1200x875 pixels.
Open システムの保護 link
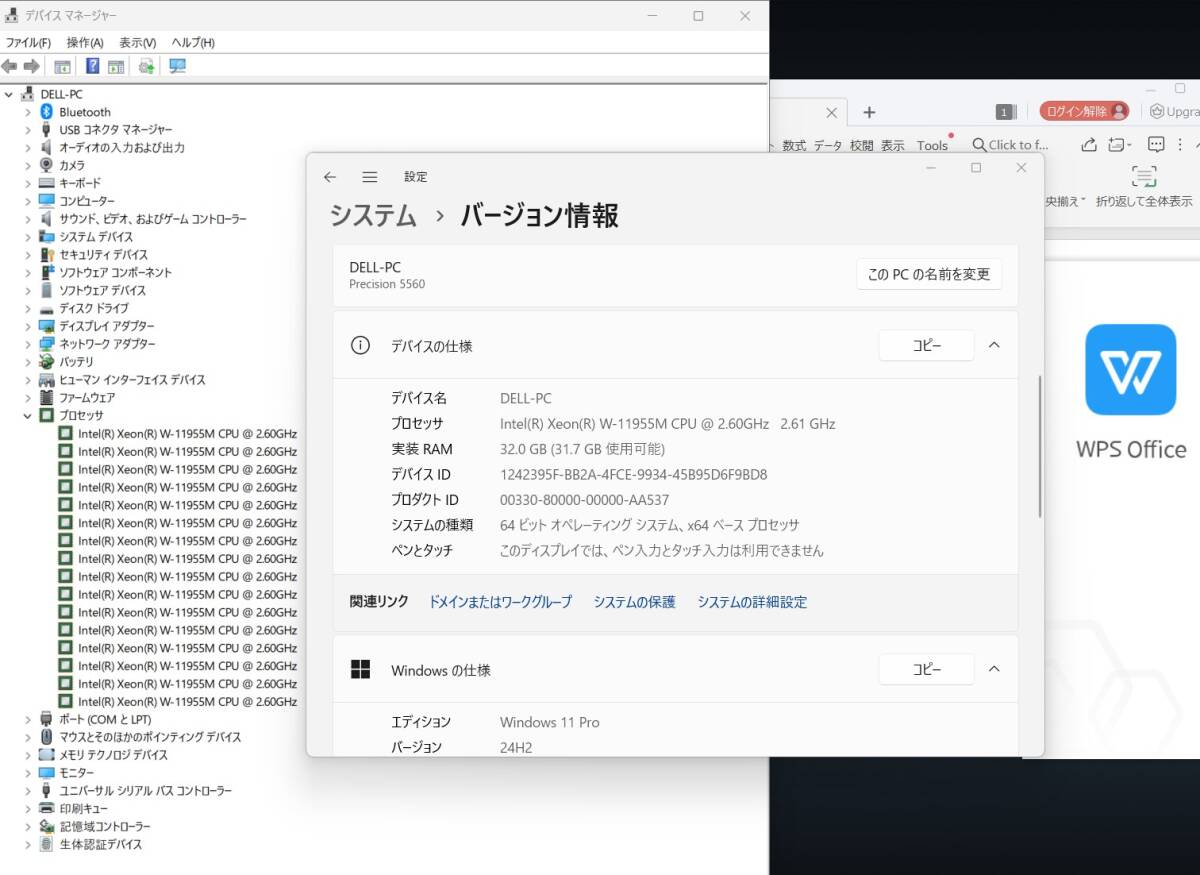click(634, 602)
